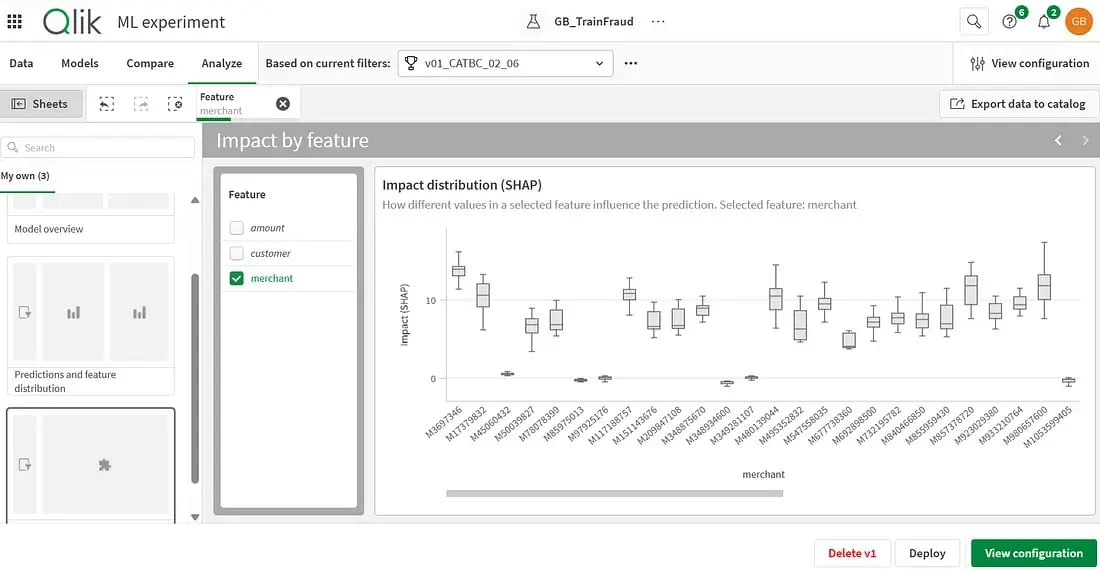This screenshot has width=1100, height=570.
Task: Check the customer feature checkbox
Action: [237, 253]
